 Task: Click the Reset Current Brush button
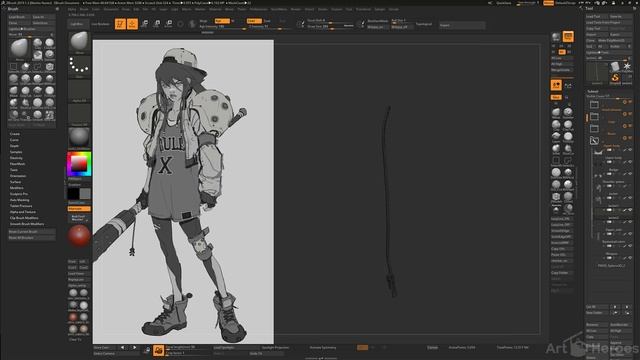[31, 231]
